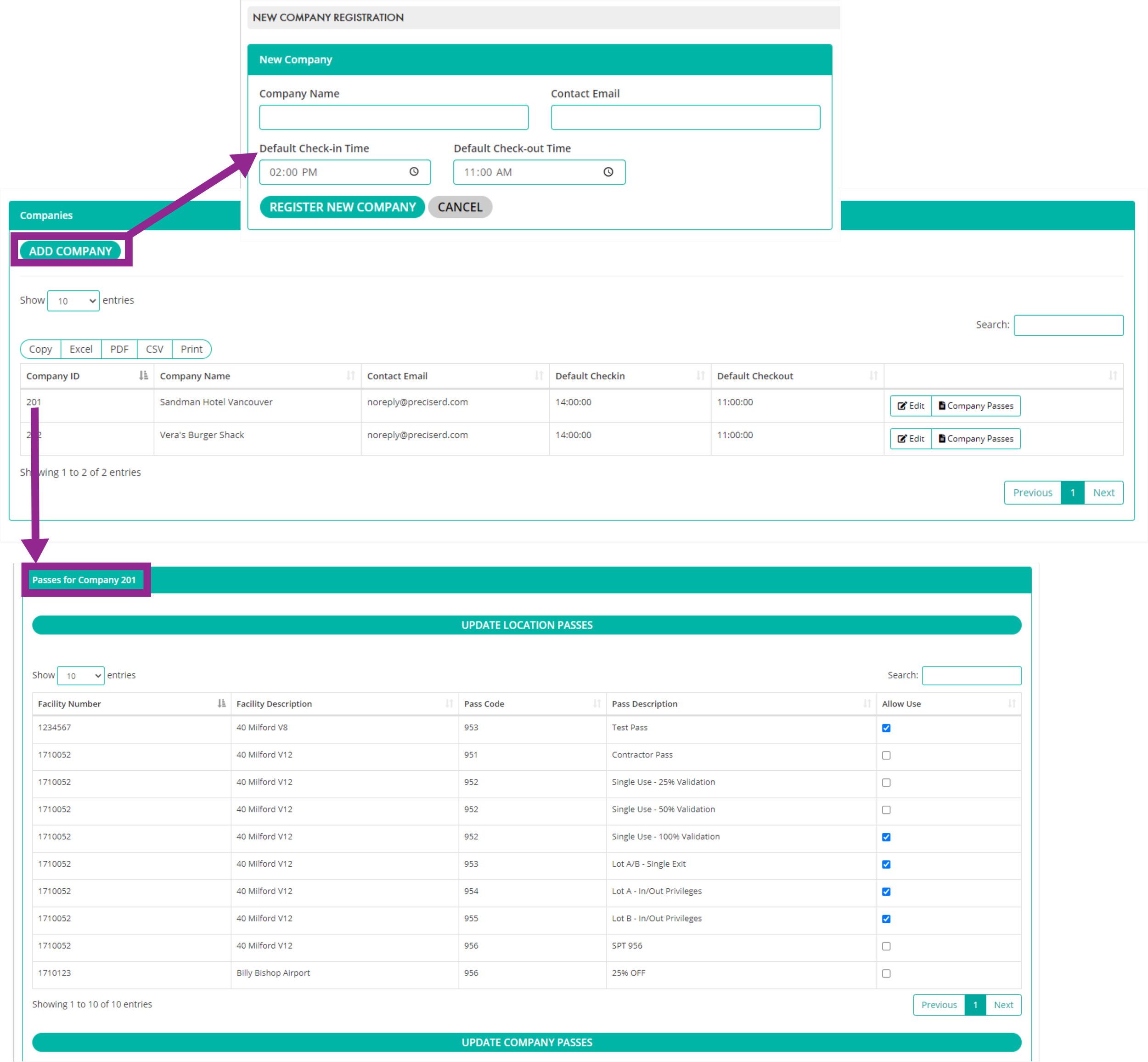Viewport: 1148px width, 1062px height.
Task: Open Show entries dropdown in Passes panel
Action: pyautogui.click(x=80, y=675)
